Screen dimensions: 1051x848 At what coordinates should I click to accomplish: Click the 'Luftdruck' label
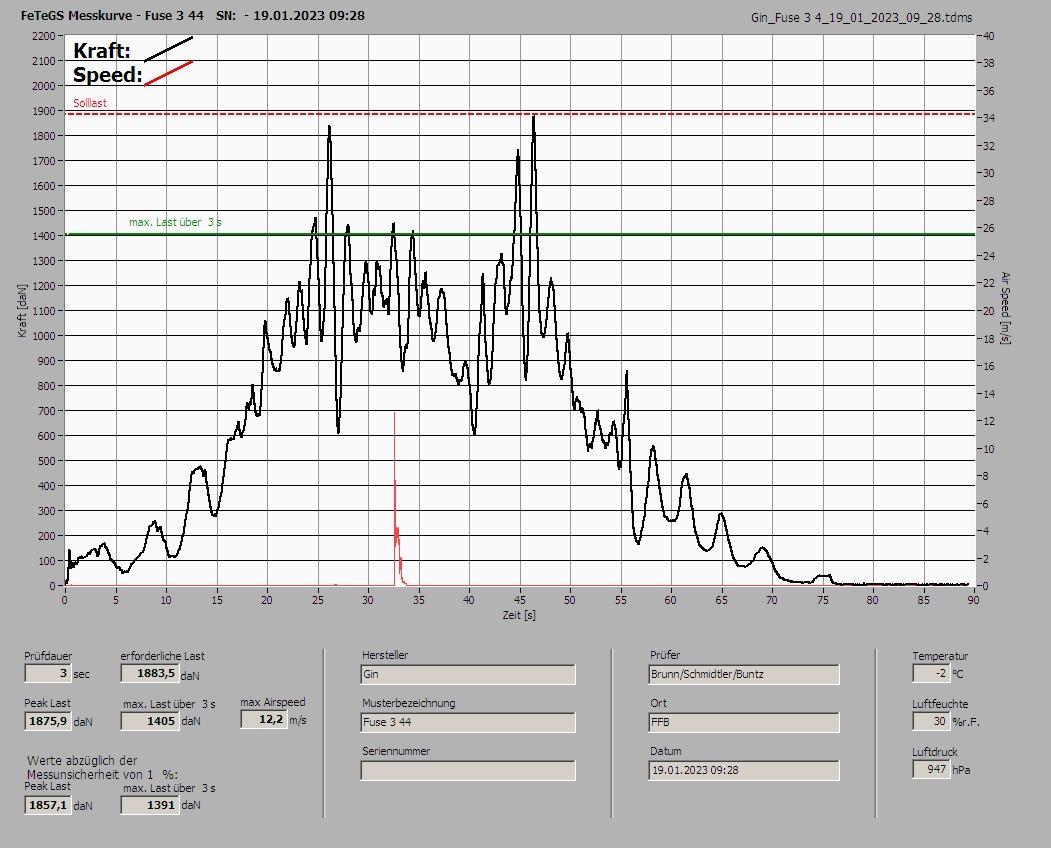point(935,752)
